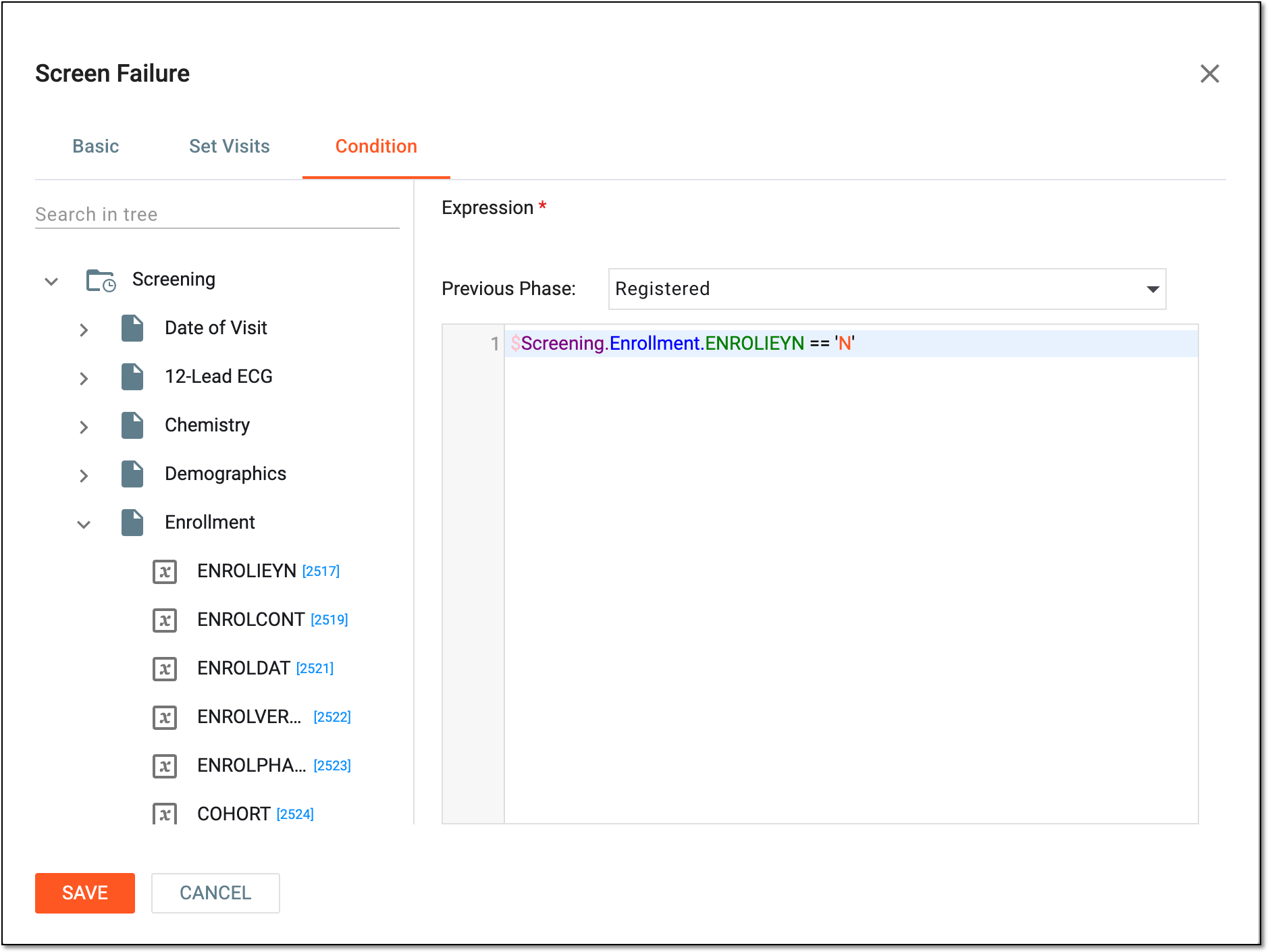
Task: Select the ENROLIEYN variable item
Action: [x=246, y=571]
